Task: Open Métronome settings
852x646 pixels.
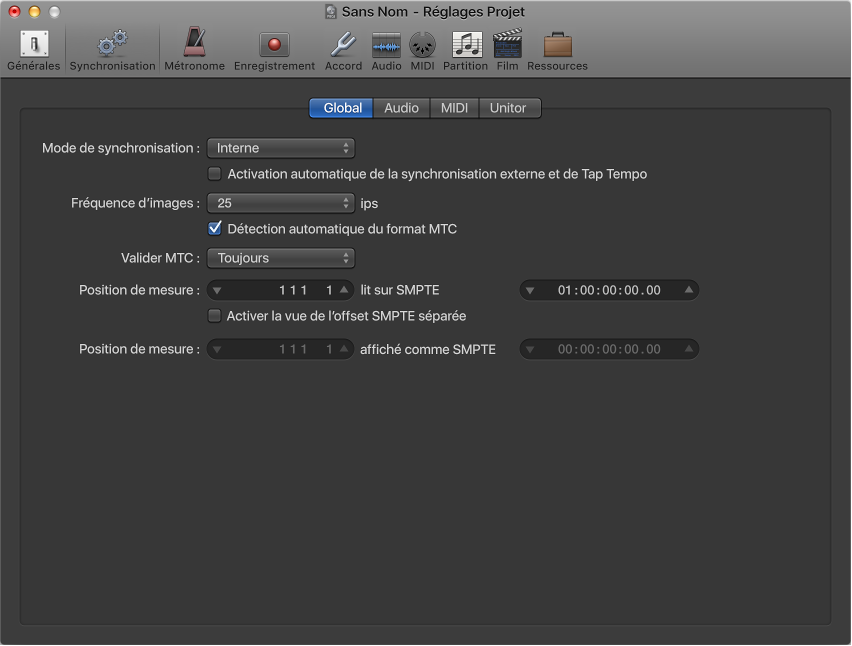Action: coord(194,48)
